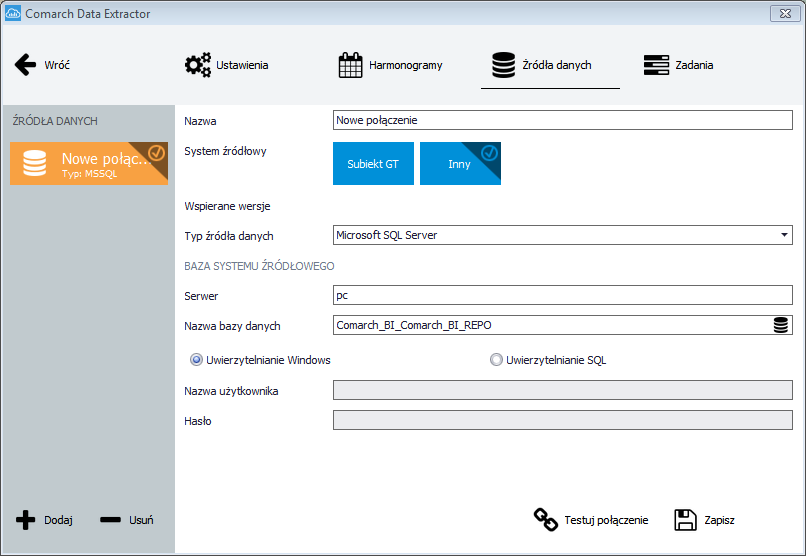Go back using the Wróć label

click(57, 65)
